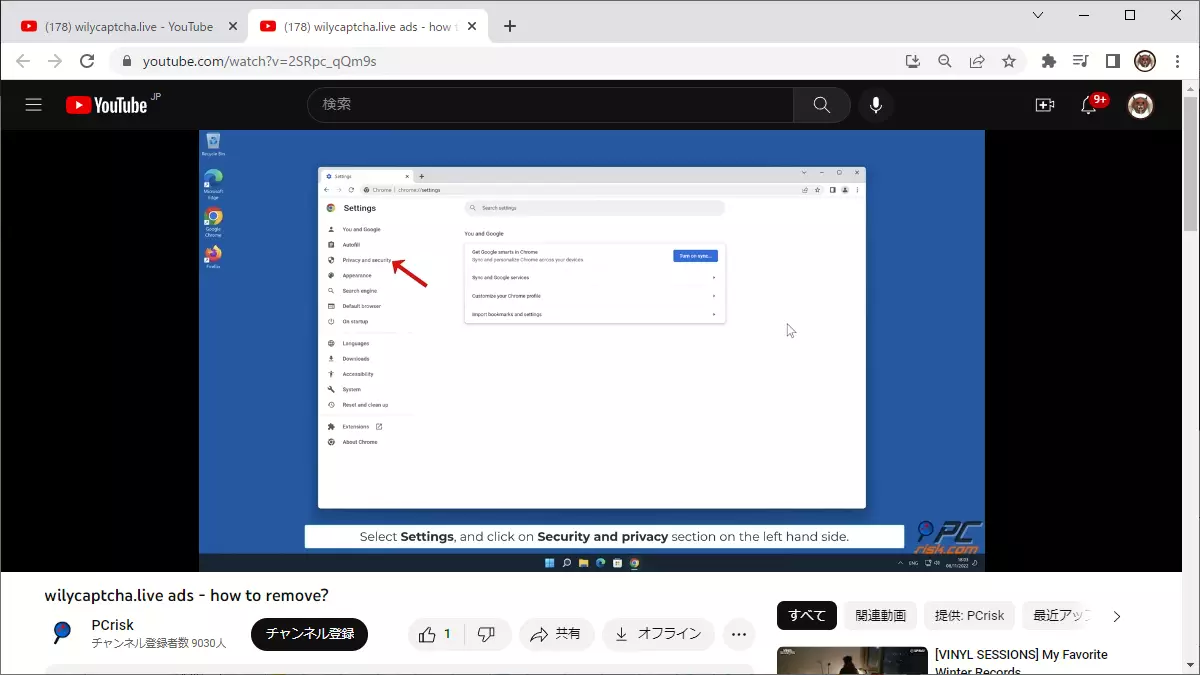The image size is (1200, 675).
Task: Click the 共有 share button
Action: click(556, 634)
